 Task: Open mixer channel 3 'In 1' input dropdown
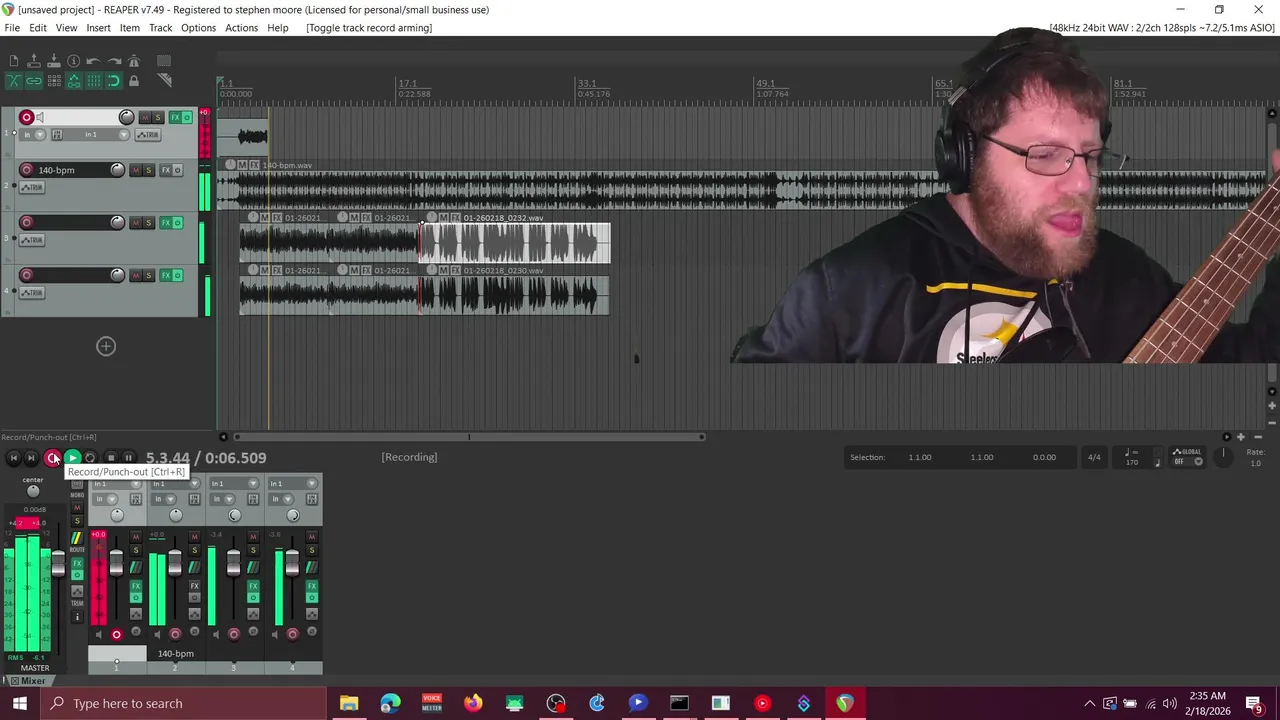tap(233, 484)
